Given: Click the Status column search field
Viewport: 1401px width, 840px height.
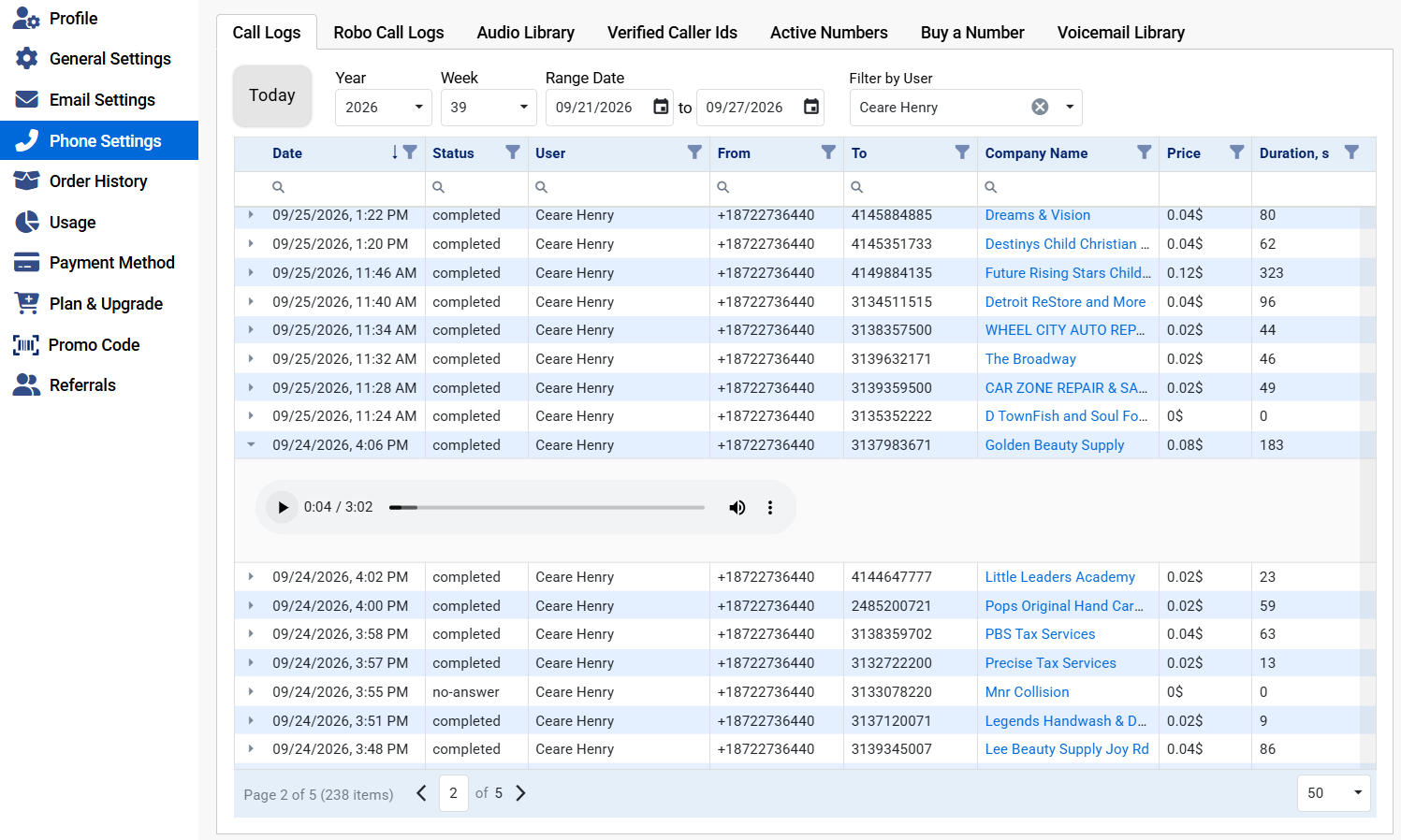Looking at the screenshot, I should click(476, 188).
